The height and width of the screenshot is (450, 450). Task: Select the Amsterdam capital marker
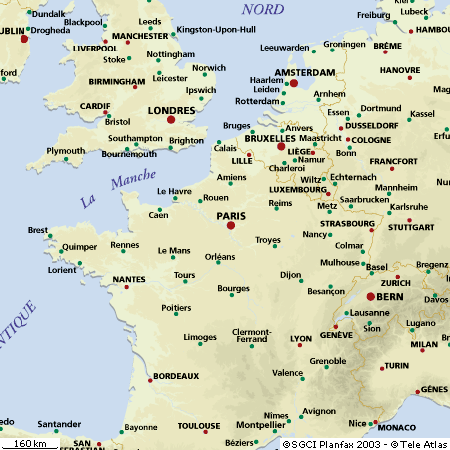294,83
